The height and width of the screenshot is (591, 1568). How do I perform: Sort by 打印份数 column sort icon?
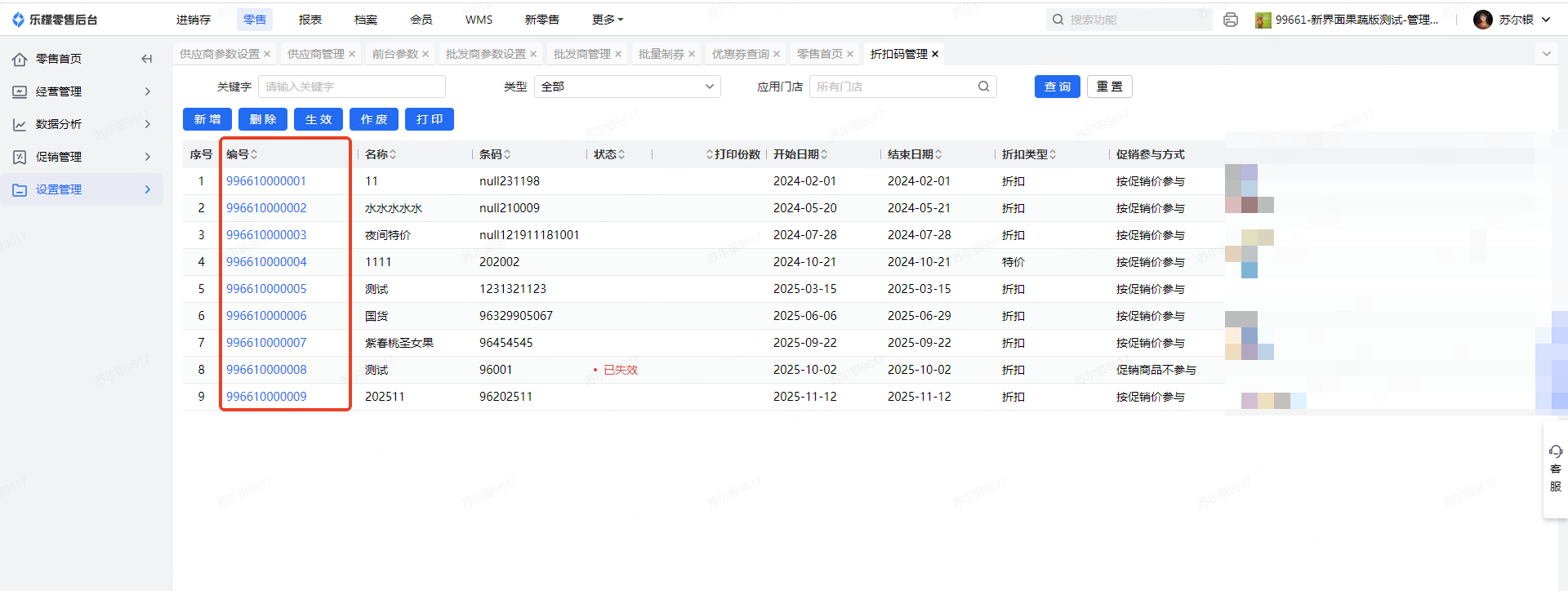(710, 154)
